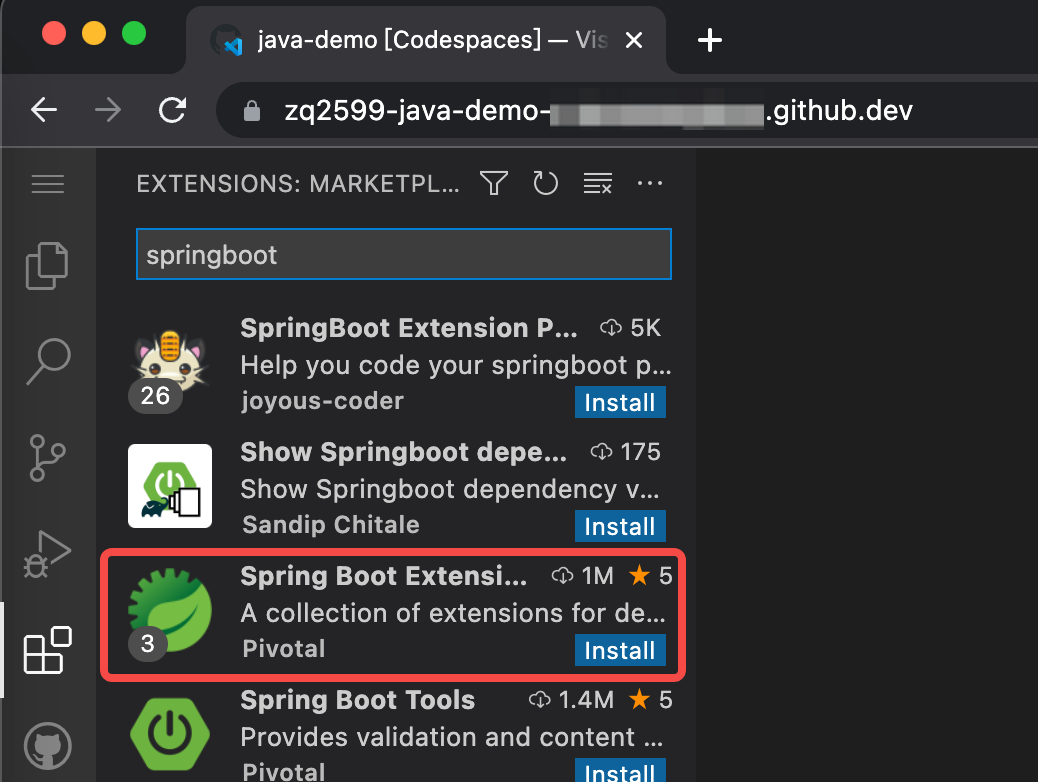This screenshot has width=1038, height=782.
Task: Open Views and More Actions ellipsis menu
Action: click(649, 183)
